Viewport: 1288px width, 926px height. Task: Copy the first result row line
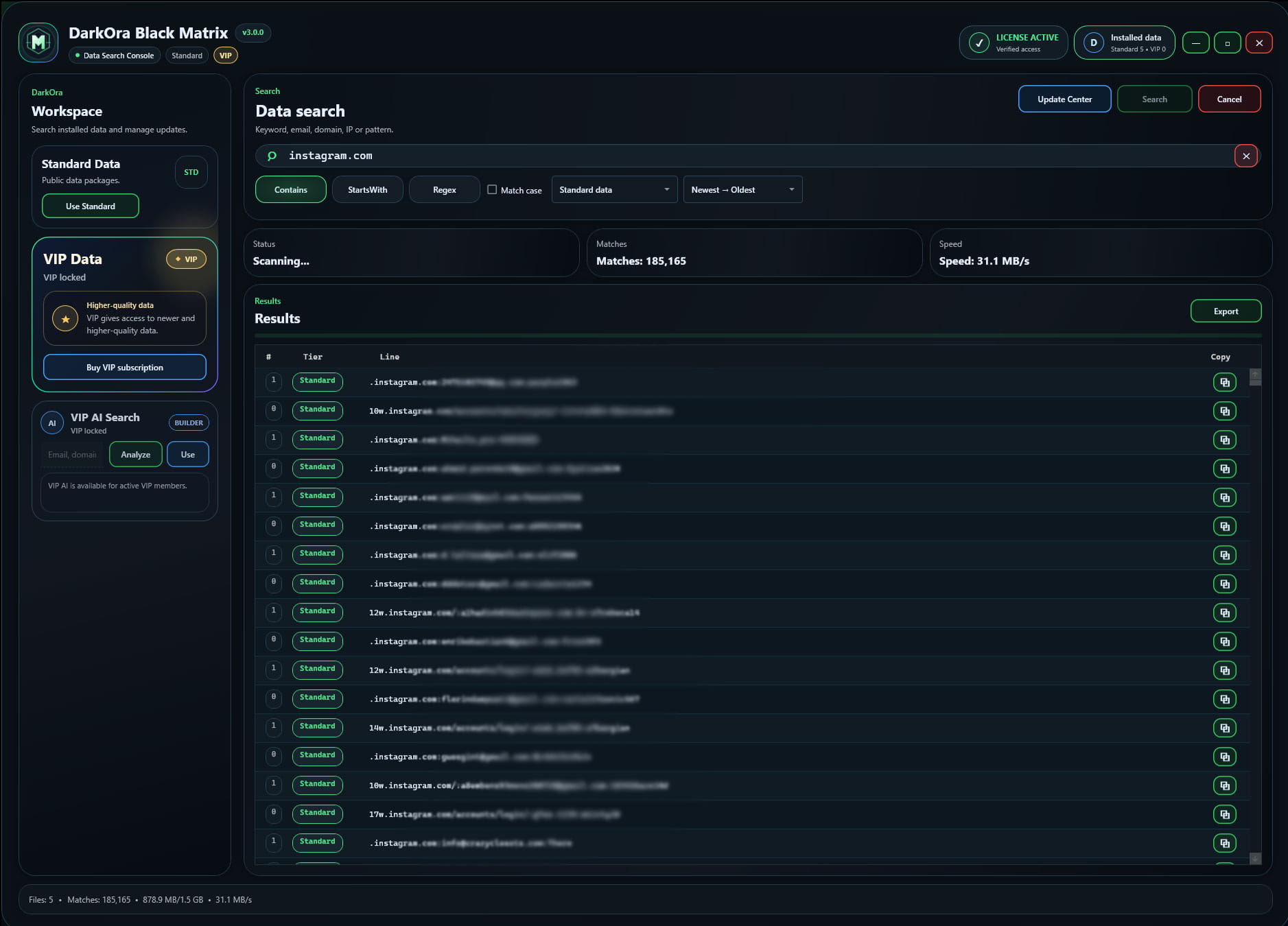[1225, 382]
